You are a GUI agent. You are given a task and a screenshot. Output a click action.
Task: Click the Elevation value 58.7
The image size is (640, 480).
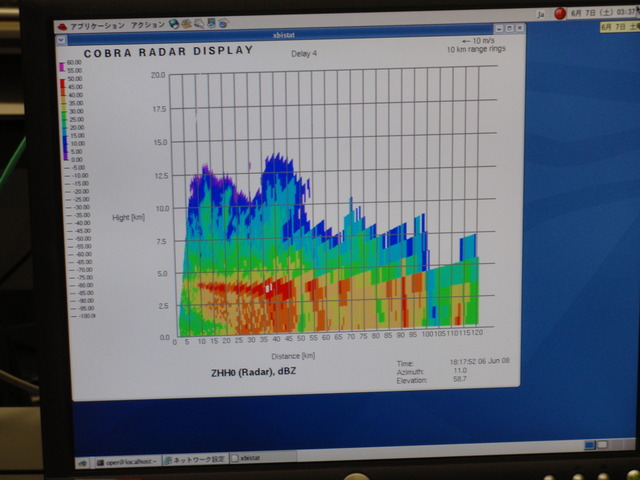pyautogui.click(x=460, y=379)
